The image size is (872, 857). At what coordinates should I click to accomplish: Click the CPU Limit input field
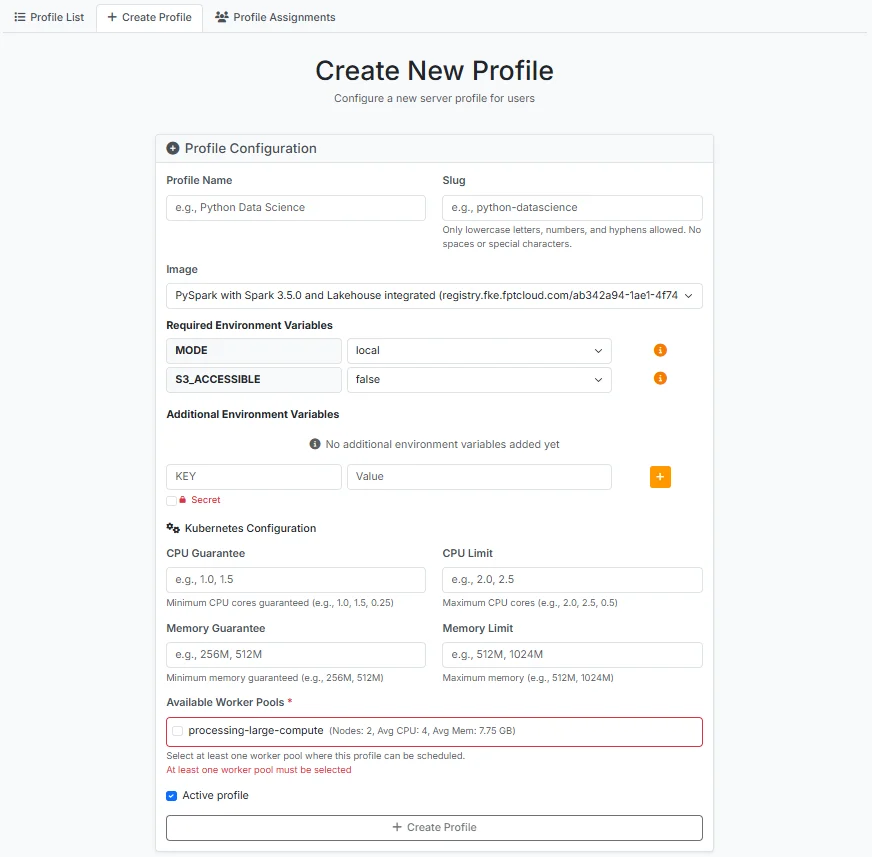572,580
